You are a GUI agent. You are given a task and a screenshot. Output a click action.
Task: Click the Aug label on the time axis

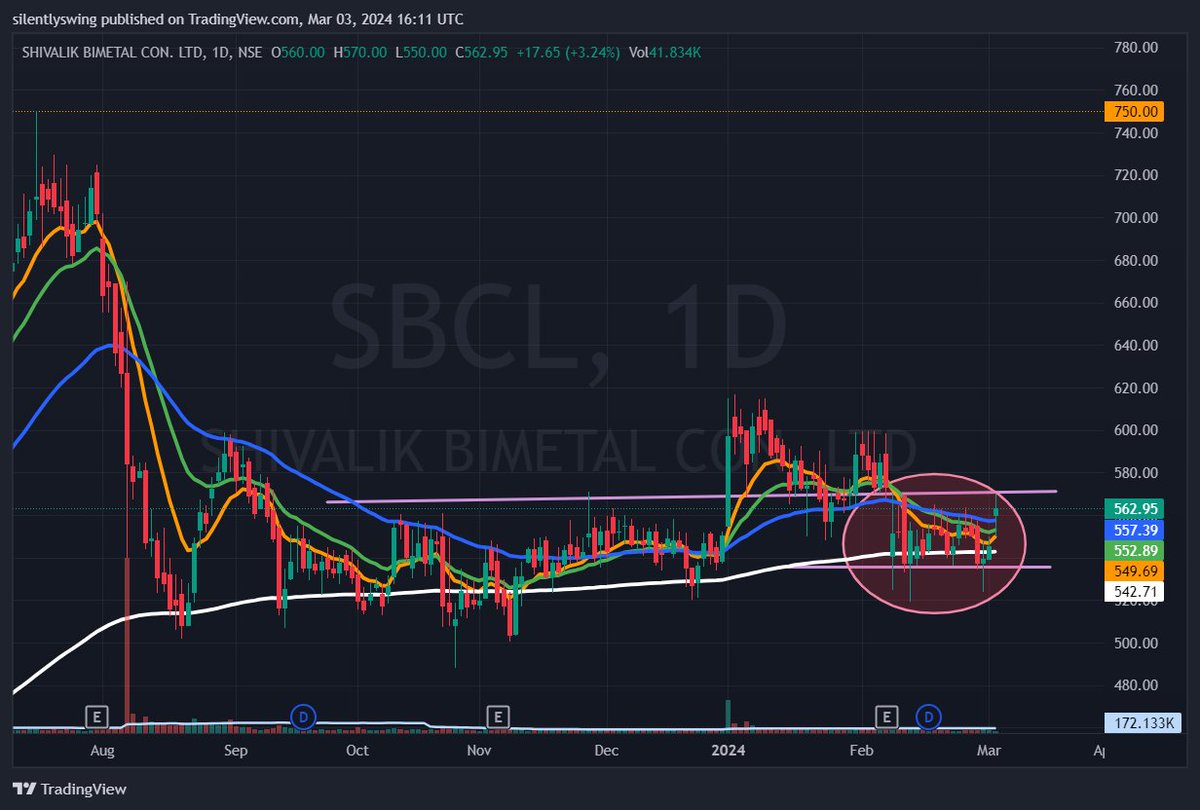tap(103, 749)
